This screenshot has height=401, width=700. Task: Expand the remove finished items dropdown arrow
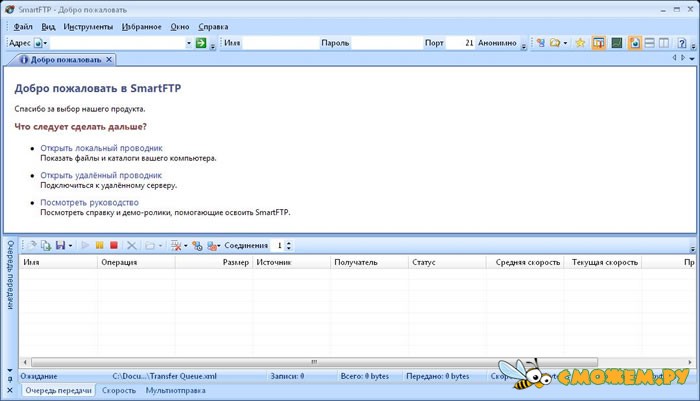click(186, 246)
